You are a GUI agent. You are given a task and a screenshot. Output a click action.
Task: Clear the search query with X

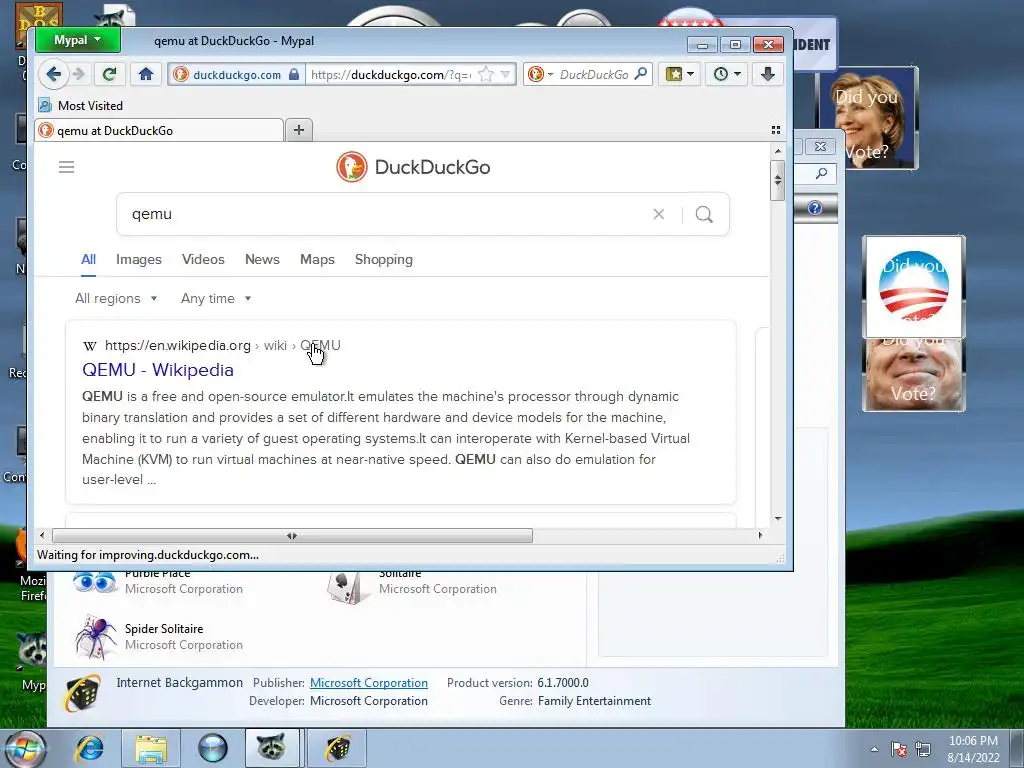click(x=659, y=214)
